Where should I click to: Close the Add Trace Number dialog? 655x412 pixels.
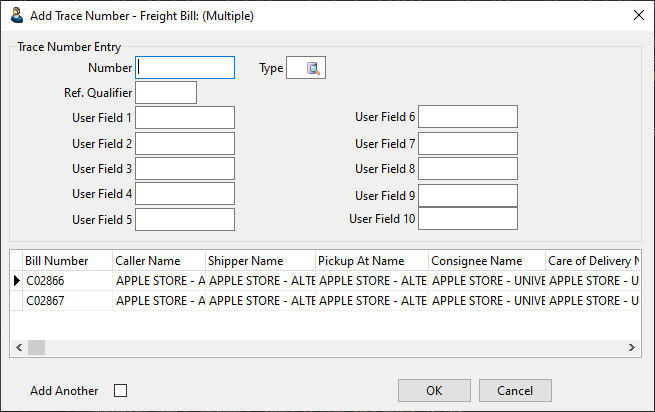point(639,15)
